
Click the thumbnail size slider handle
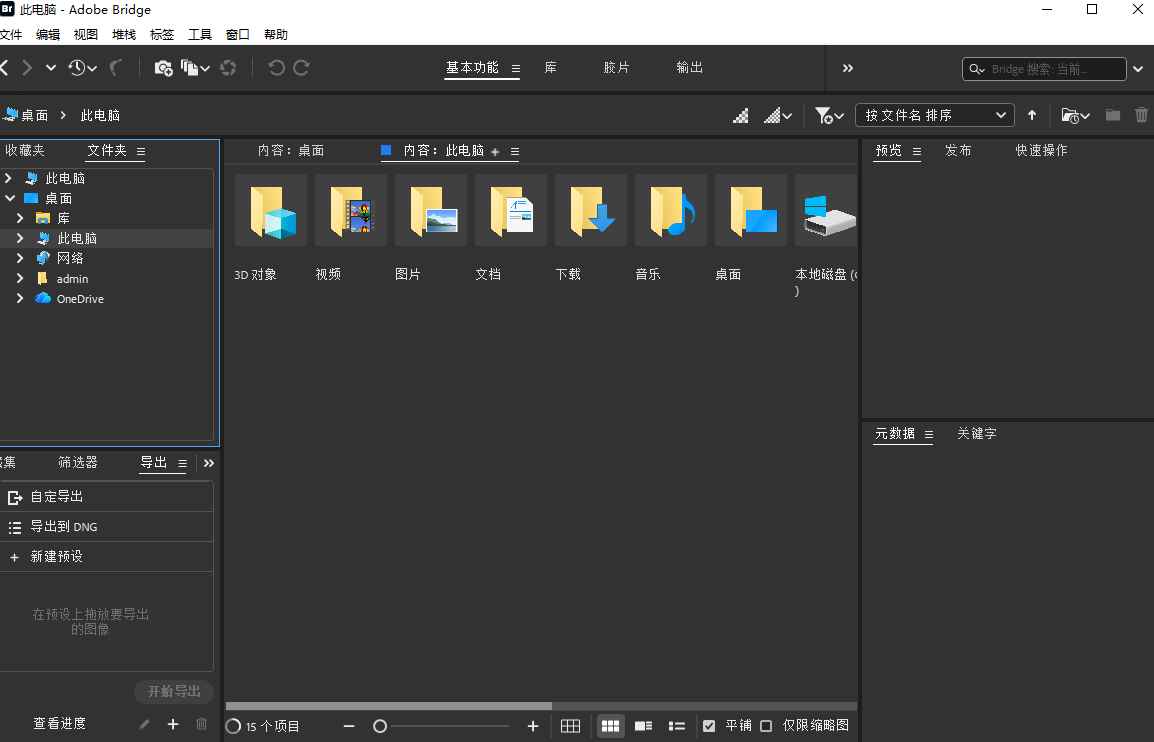(380, 727)
